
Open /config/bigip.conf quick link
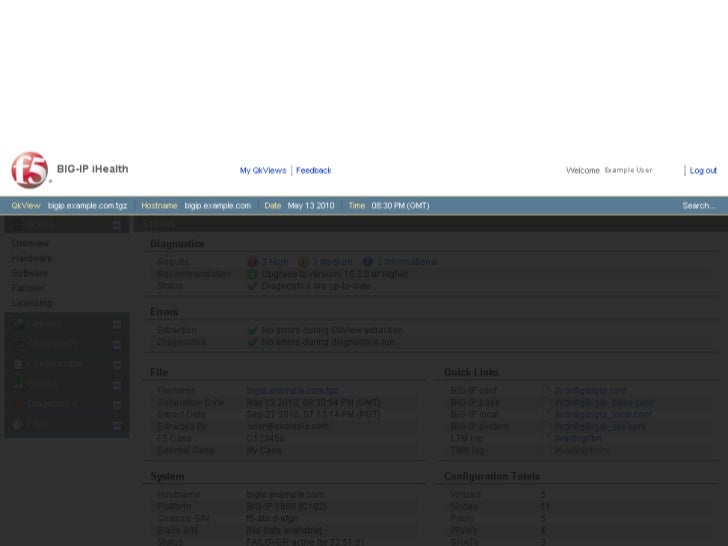pyautogui.click(x=591, y=390)
